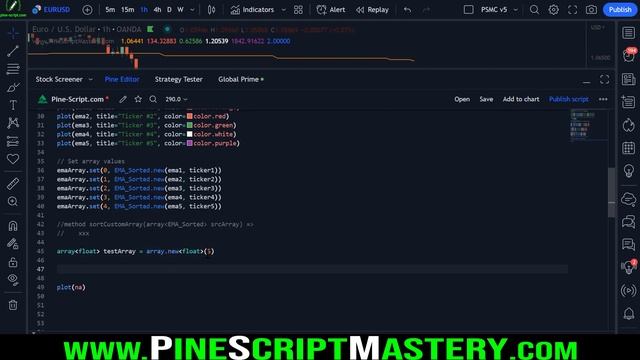The image size is (640, 360).
Task: Select the trend line tool
Action: [13, 51]
